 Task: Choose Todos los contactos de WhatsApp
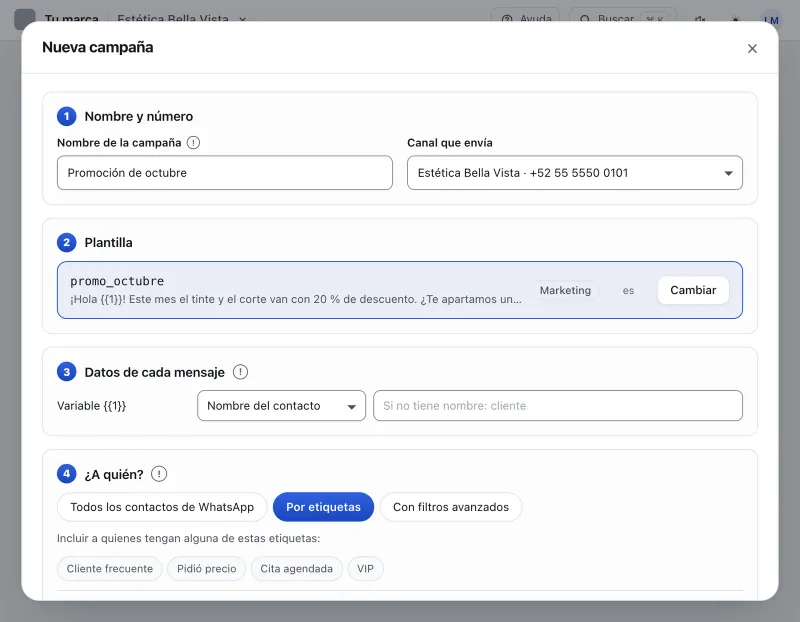point(162,507)
